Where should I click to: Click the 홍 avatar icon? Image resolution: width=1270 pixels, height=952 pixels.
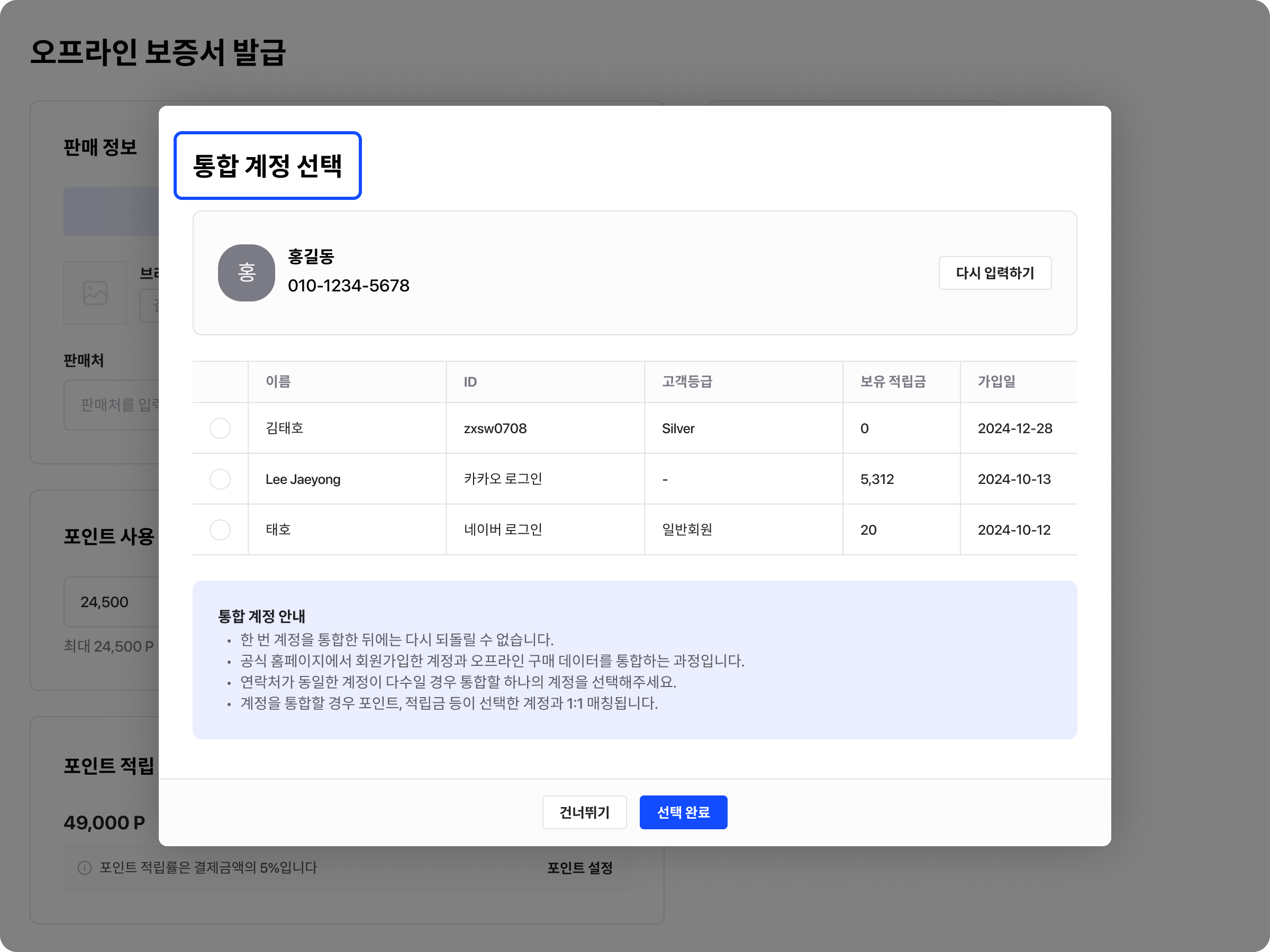click(246, 272)
